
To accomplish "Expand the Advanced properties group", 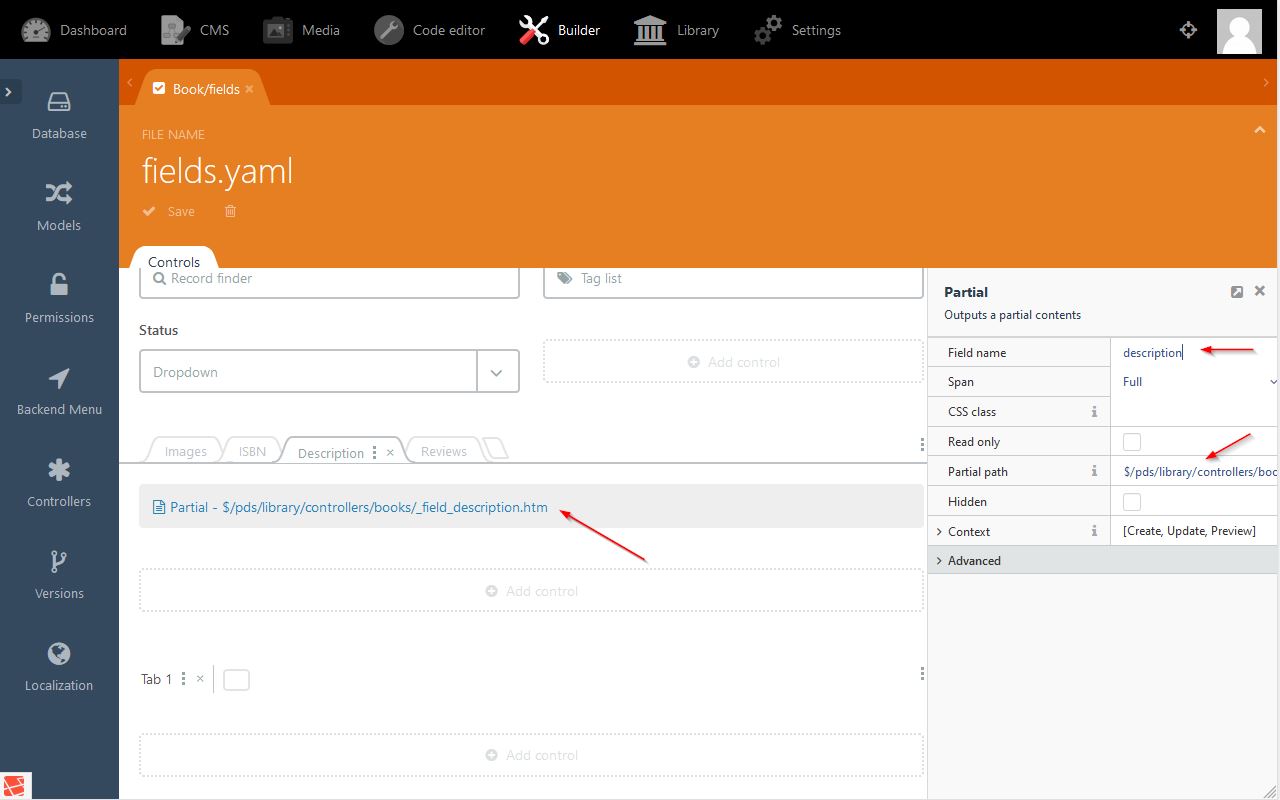I will coord(973,561).
